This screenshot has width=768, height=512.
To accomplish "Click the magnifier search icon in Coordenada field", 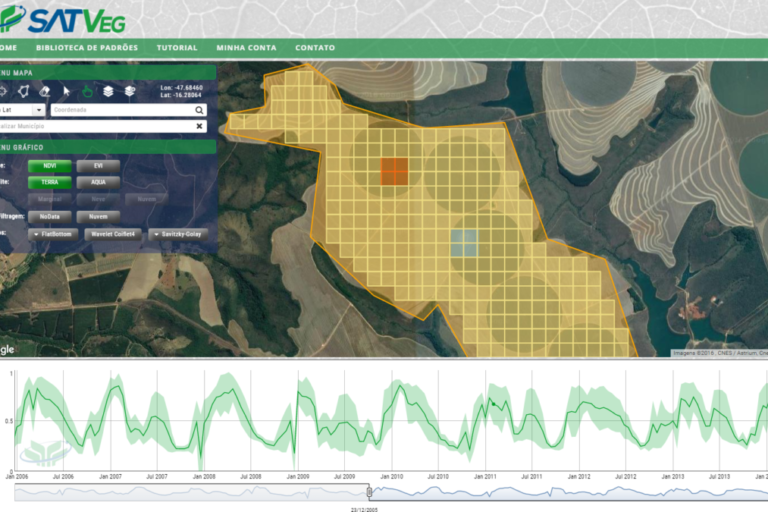I will coord(199,110).
